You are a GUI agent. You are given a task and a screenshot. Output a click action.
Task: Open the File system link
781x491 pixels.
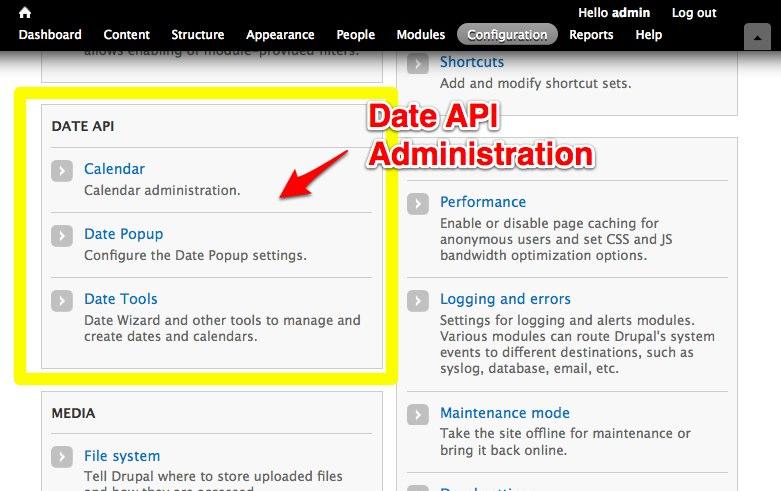[x=122, y=456]
